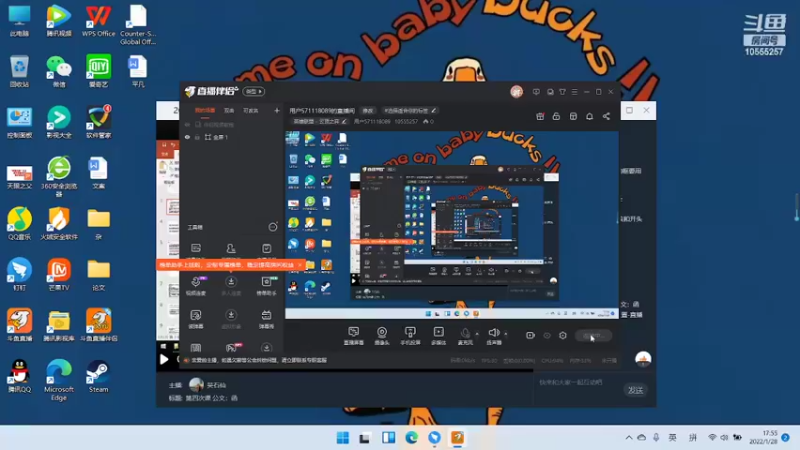Open Windows Start button on taskbar
This screenshot has height=450, width=800.
click(343, 437)
